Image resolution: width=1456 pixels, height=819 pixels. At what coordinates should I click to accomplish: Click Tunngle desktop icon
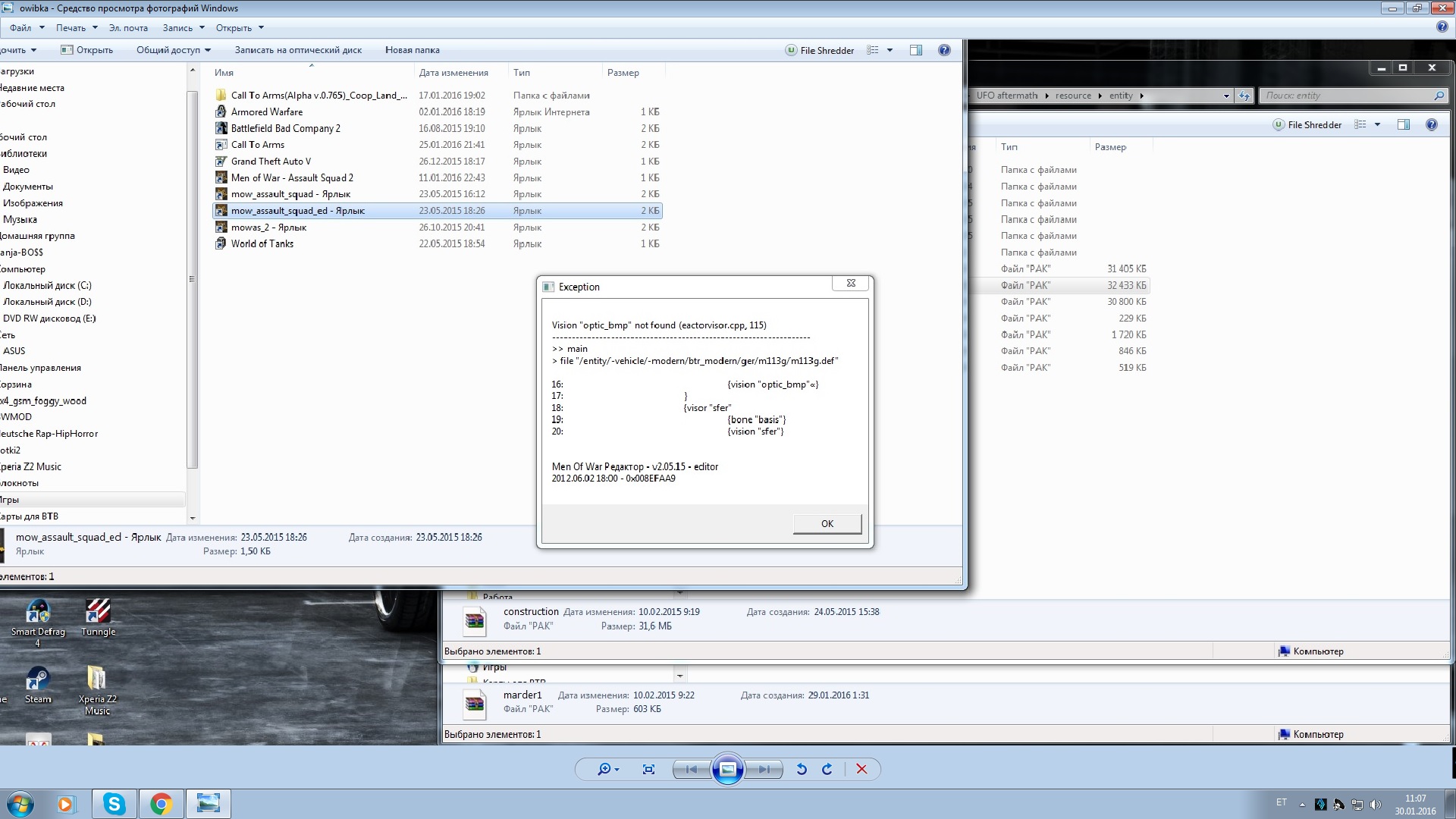[98, 618]
